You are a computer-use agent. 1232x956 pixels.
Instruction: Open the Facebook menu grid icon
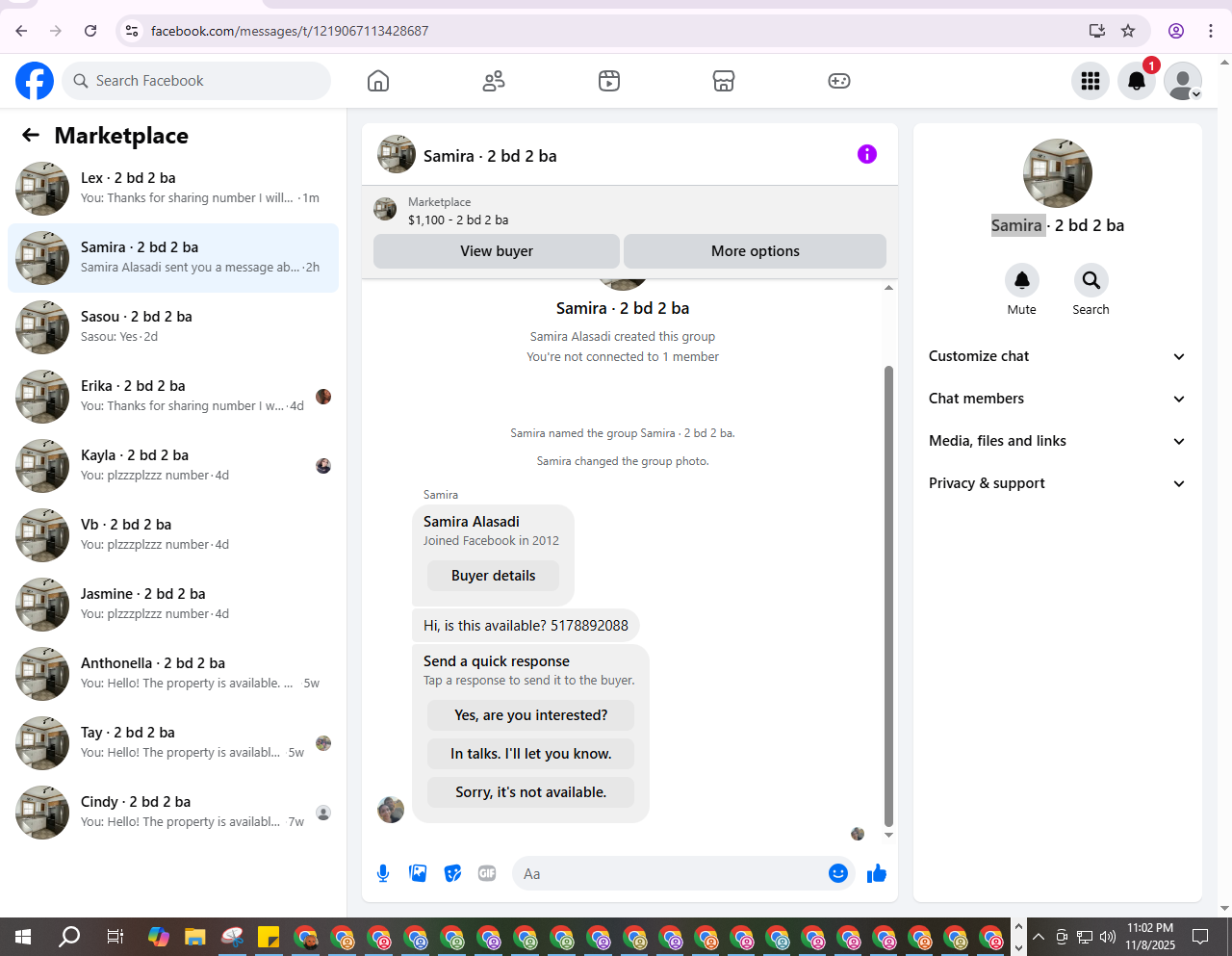[x=1091, y=81]
